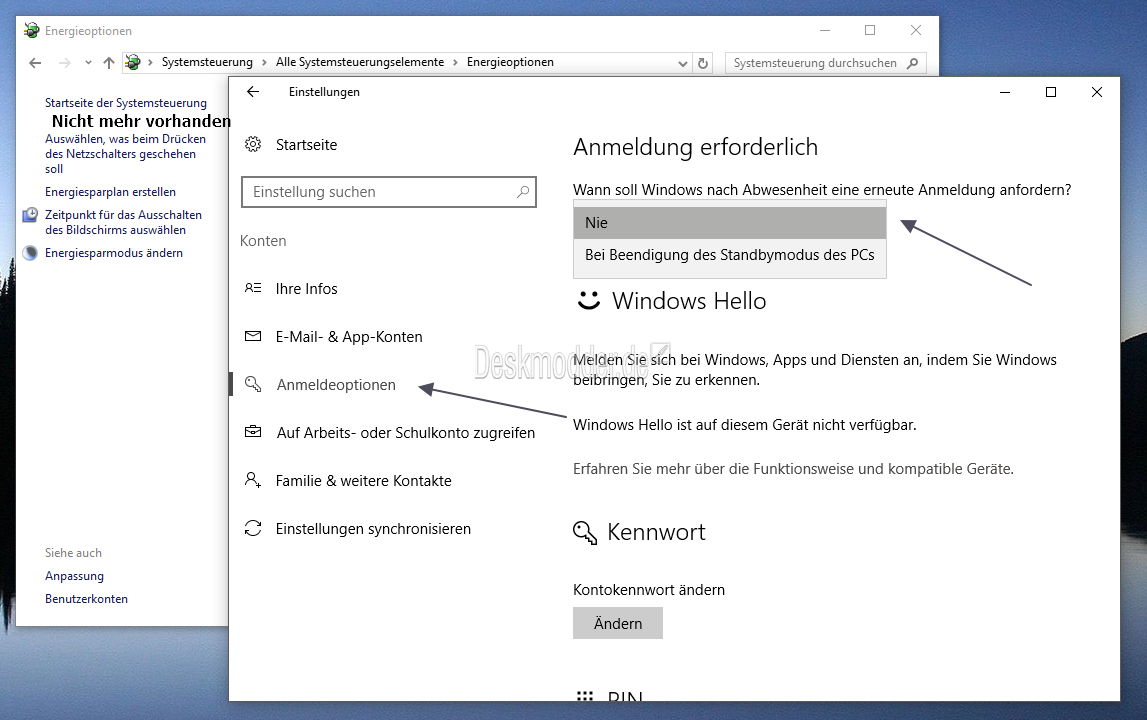Viewport: 1147px width, 720px height.
Task: Maximize the Einstellungen window
Action: (1050, 92)
